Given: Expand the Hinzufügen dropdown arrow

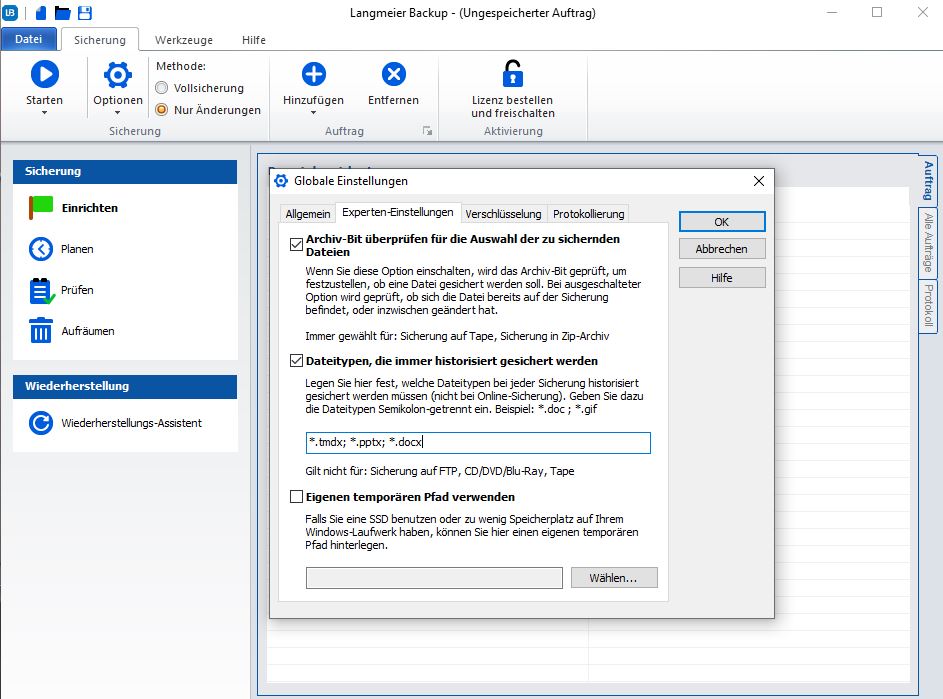Looking at the screenshot, I should coord(313,113).
